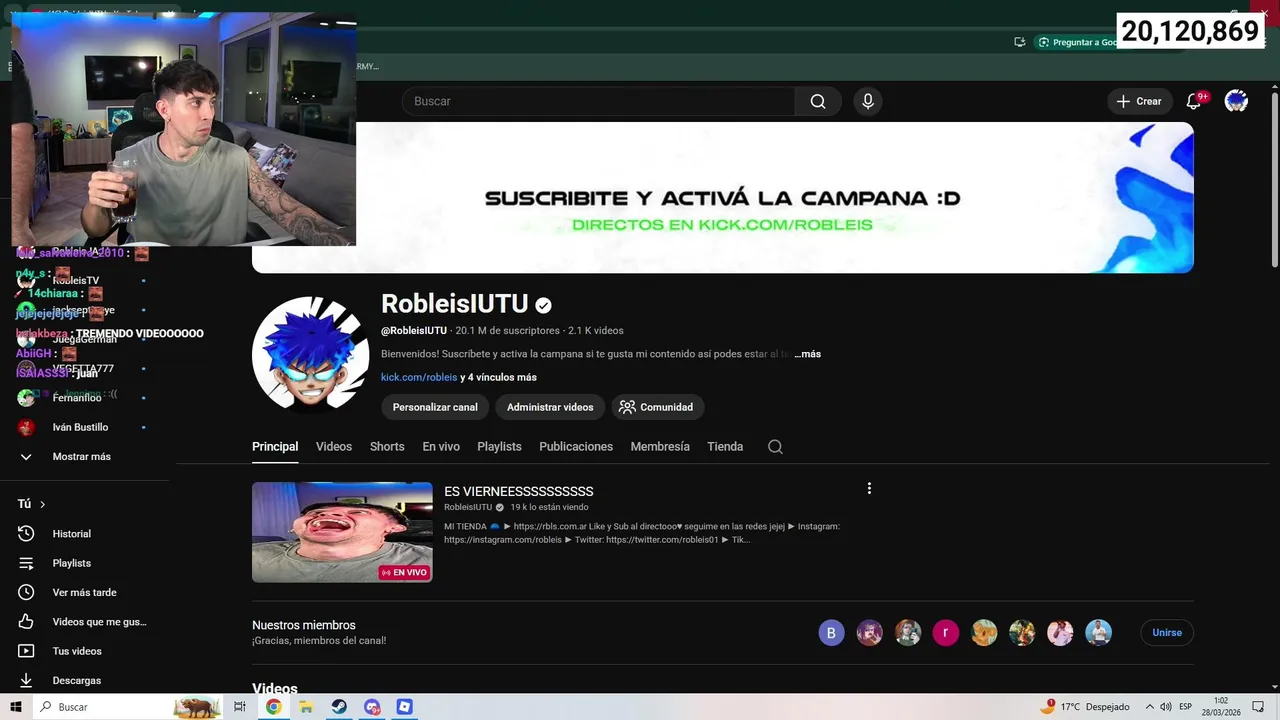1280x720 pixels.
Task: Open the notifications bell
Action: point(1193,101)
